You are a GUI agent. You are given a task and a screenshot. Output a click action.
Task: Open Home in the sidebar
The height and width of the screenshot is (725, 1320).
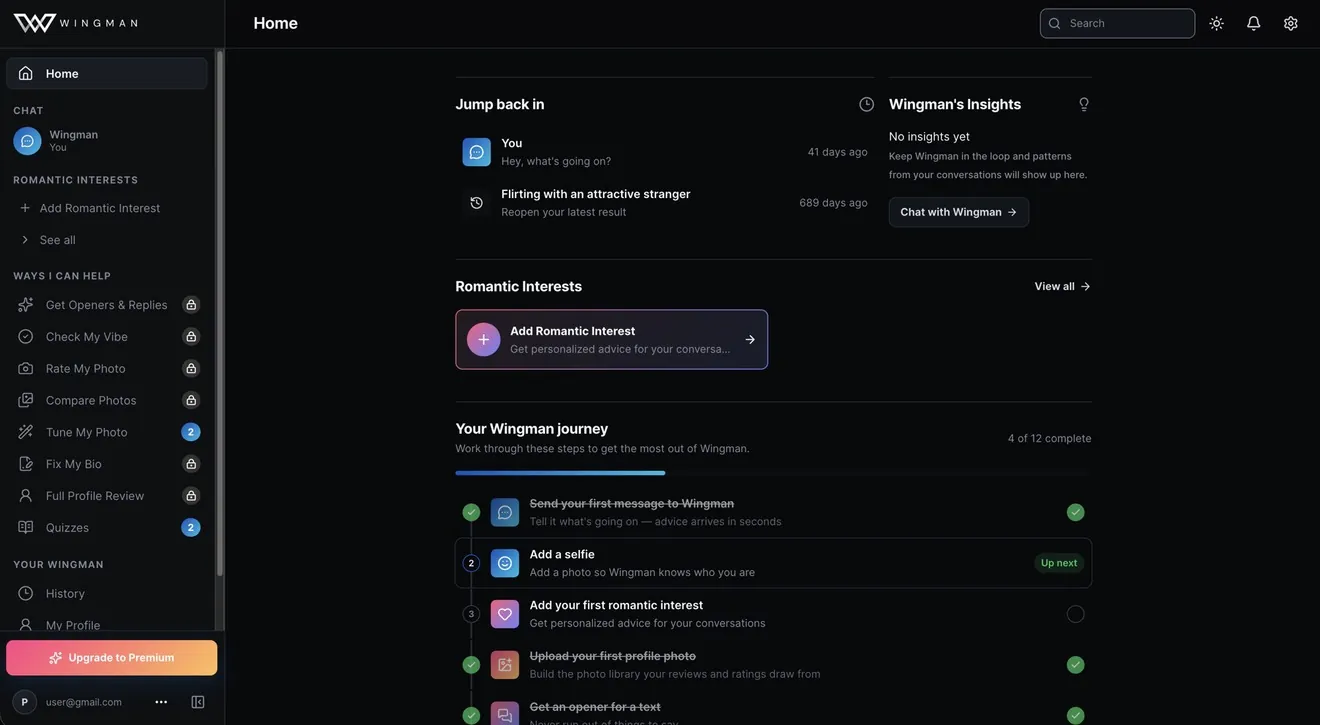coord(107,73)
